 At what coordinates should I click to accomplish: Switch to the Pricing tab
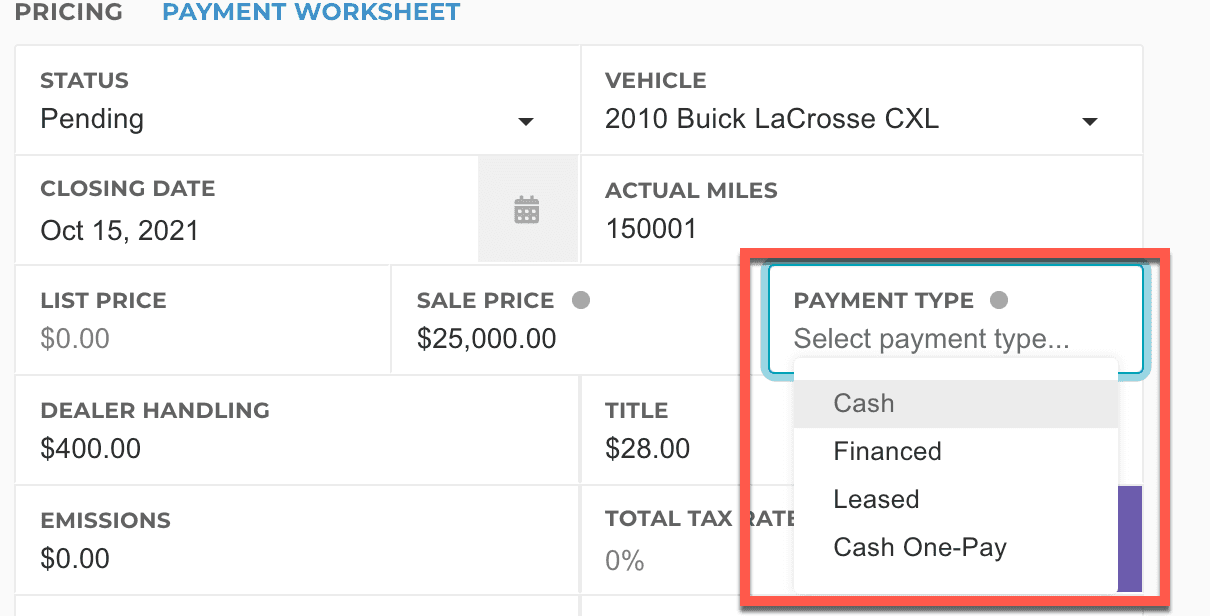(x=69, y=12)
